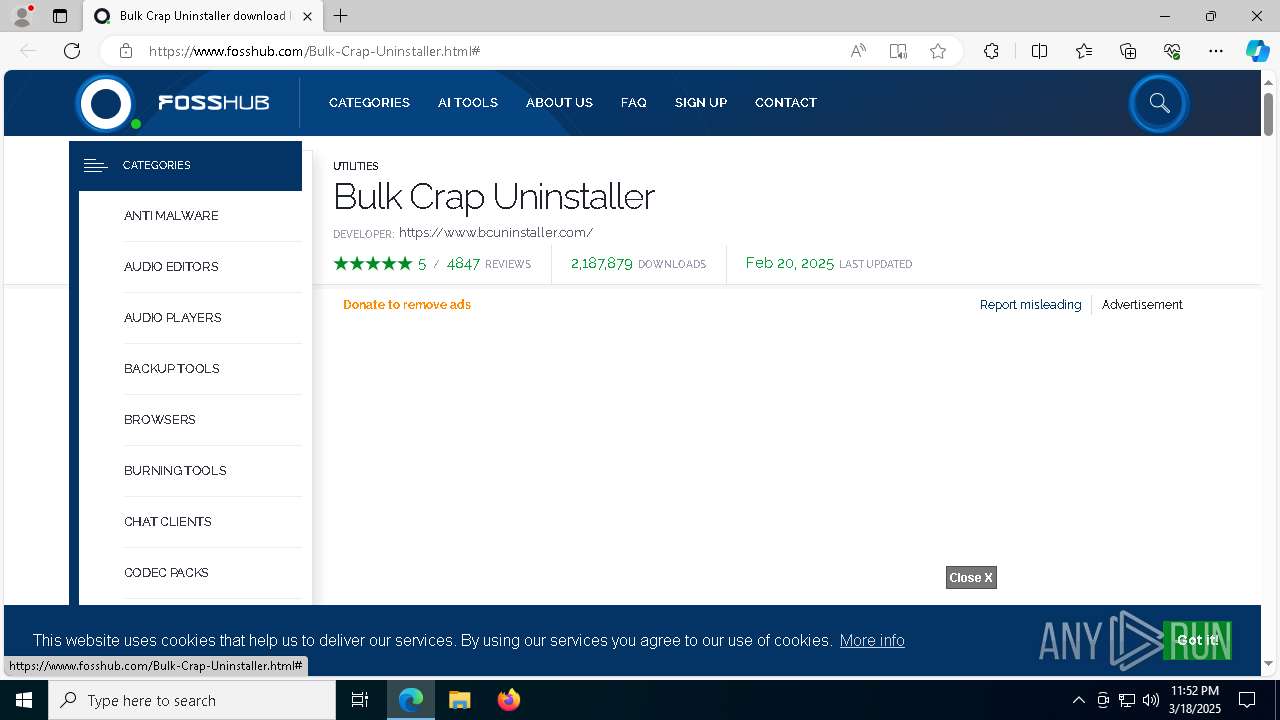The width and height of the screenshot is (1280, 720).
Task: Click the UTILITIES breadcrumb label
Action: pos(356,166)
